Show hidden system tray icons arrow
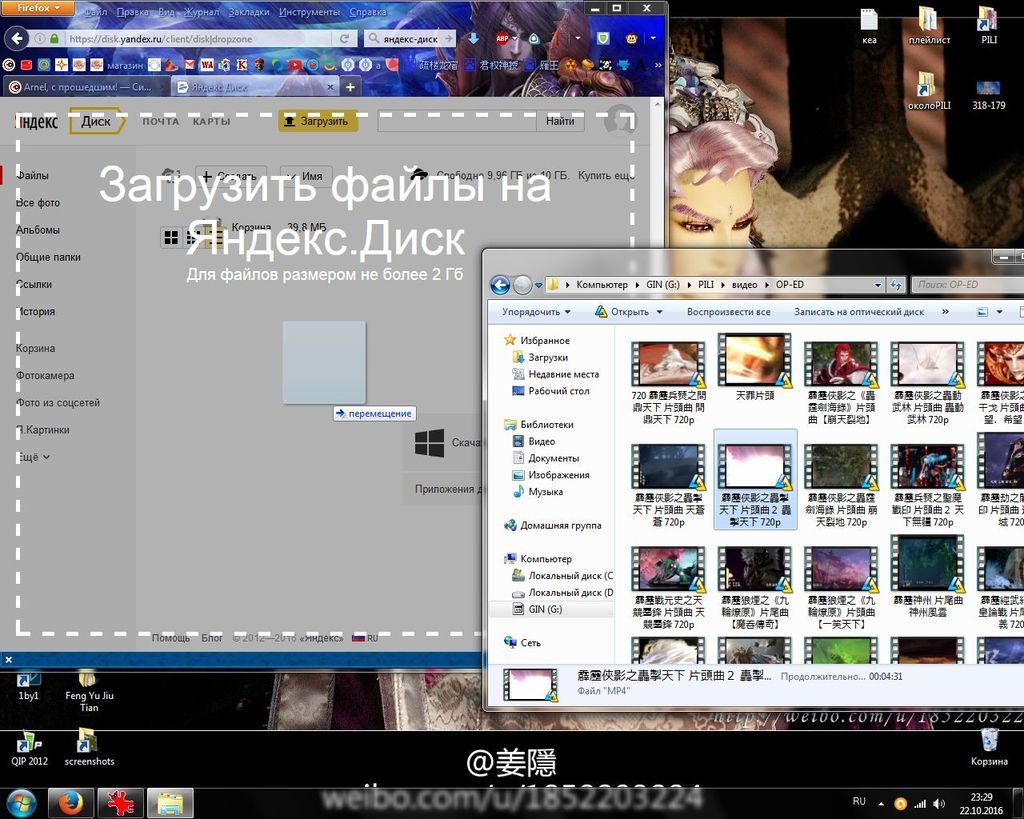1024x819 pixels. [881, 804]
